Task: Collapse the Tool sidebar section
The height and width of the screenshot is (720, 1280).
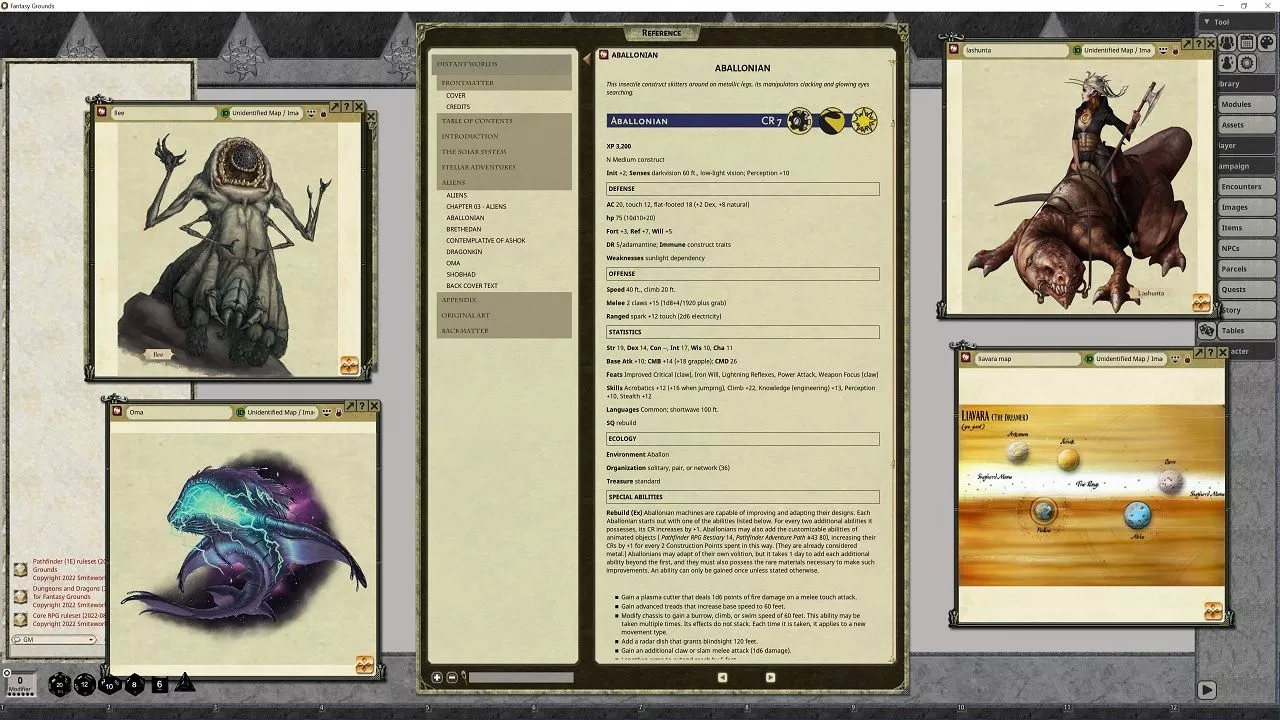Action: pyautogui.click(x=1236, y=21)
